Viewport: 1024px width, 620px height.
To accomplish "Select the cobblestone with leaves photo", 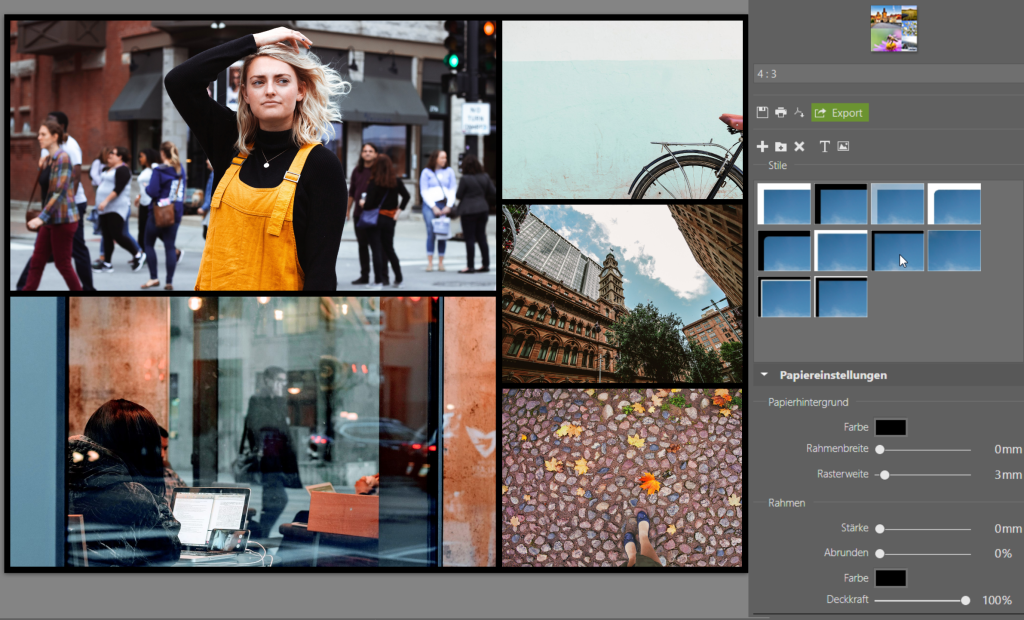I will pos(622,478).
